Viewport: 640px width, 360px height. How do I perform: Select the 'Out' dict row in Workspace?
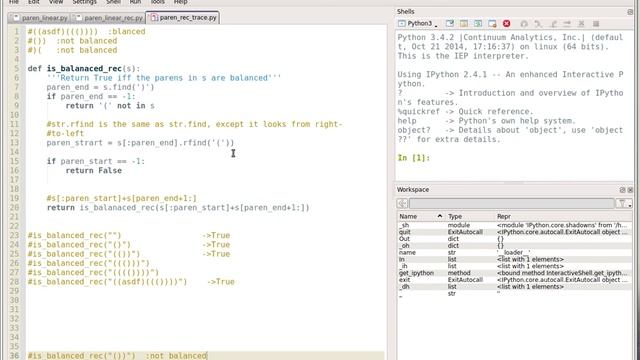[x=514, y=239]
